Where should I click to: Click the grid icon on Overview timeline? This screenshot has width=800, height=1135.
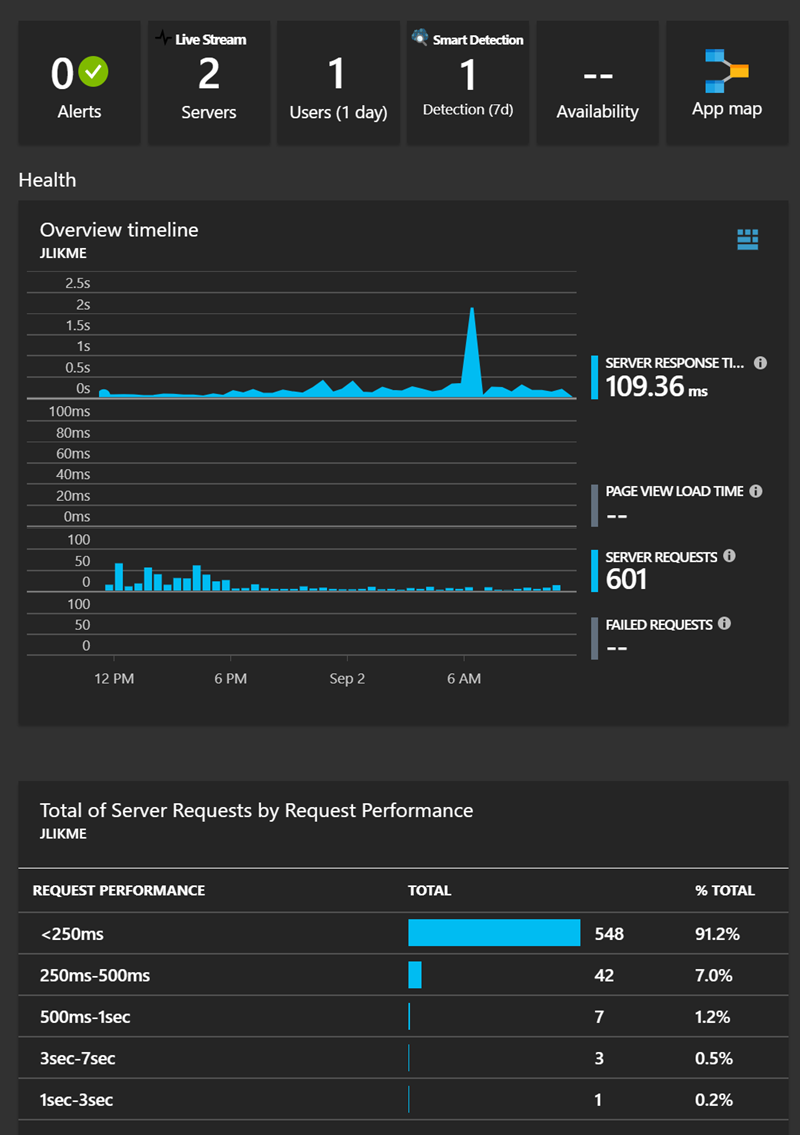tap(747, 240)
